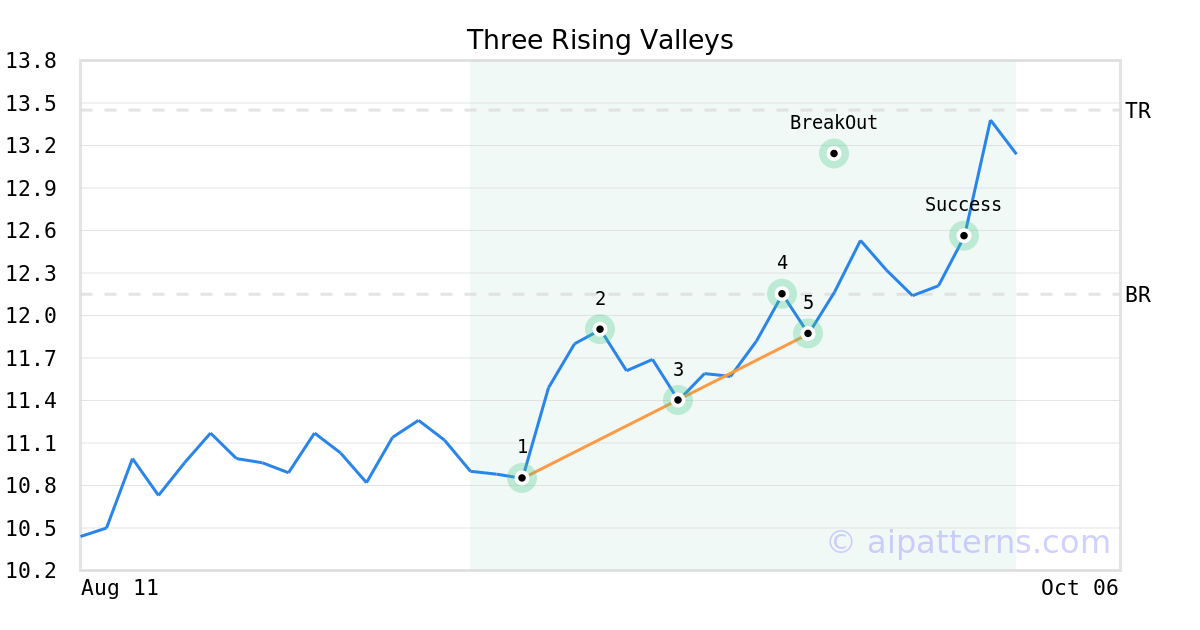Click valley marker point 1
Image resolution: width=1200 pixels, height=630 pixels.
tap(522, 478)
